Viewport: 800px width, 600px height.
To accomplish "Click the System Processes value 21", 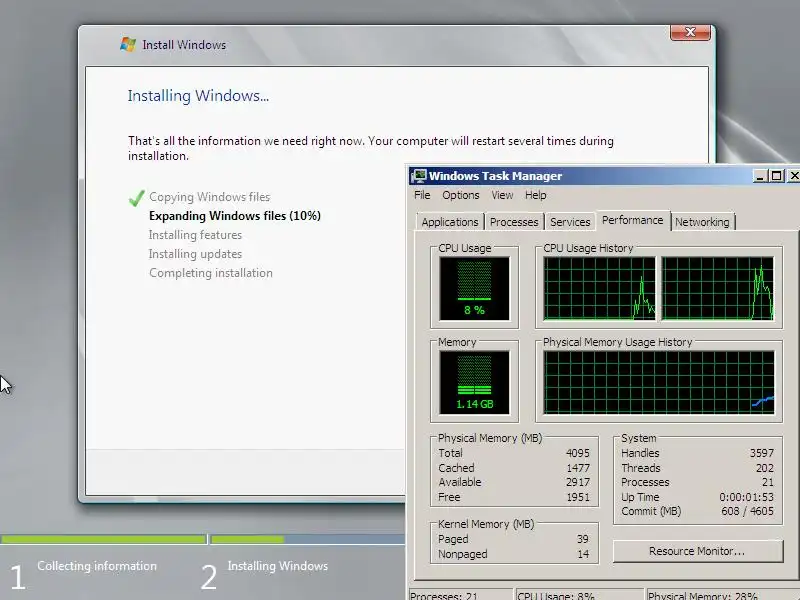I will tap(768, 482).
